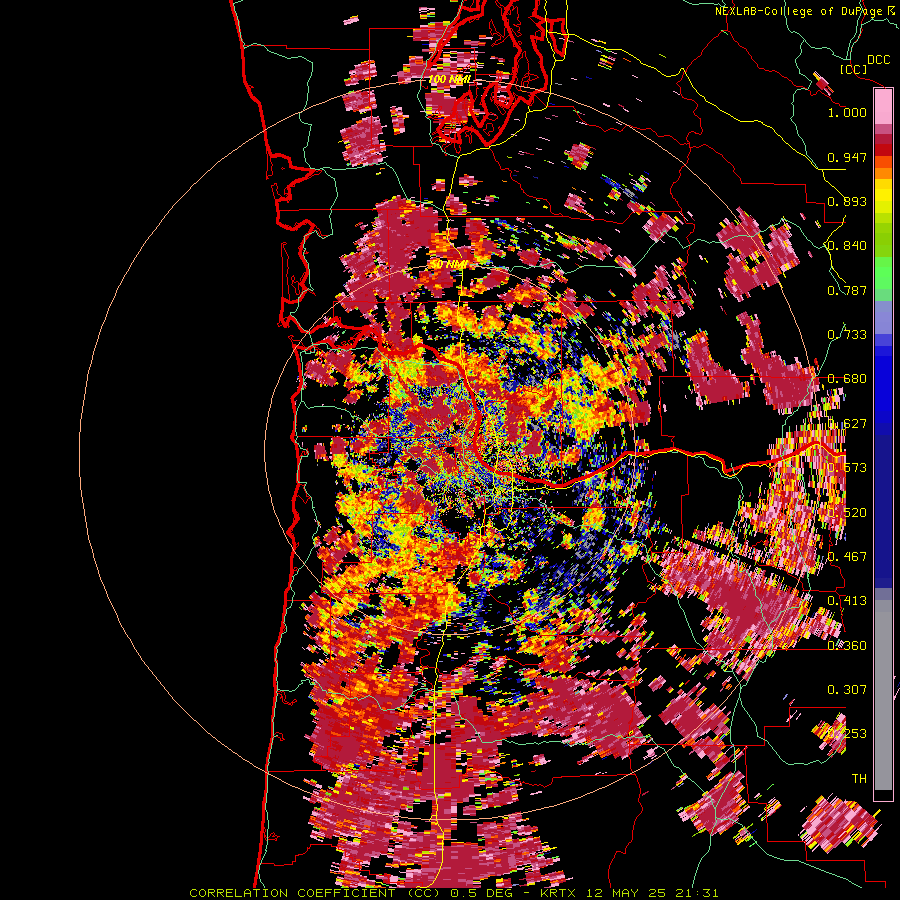Select the 0.467 scale value
900x900 pixels.
pyautogui.click(x=847, y=557)
